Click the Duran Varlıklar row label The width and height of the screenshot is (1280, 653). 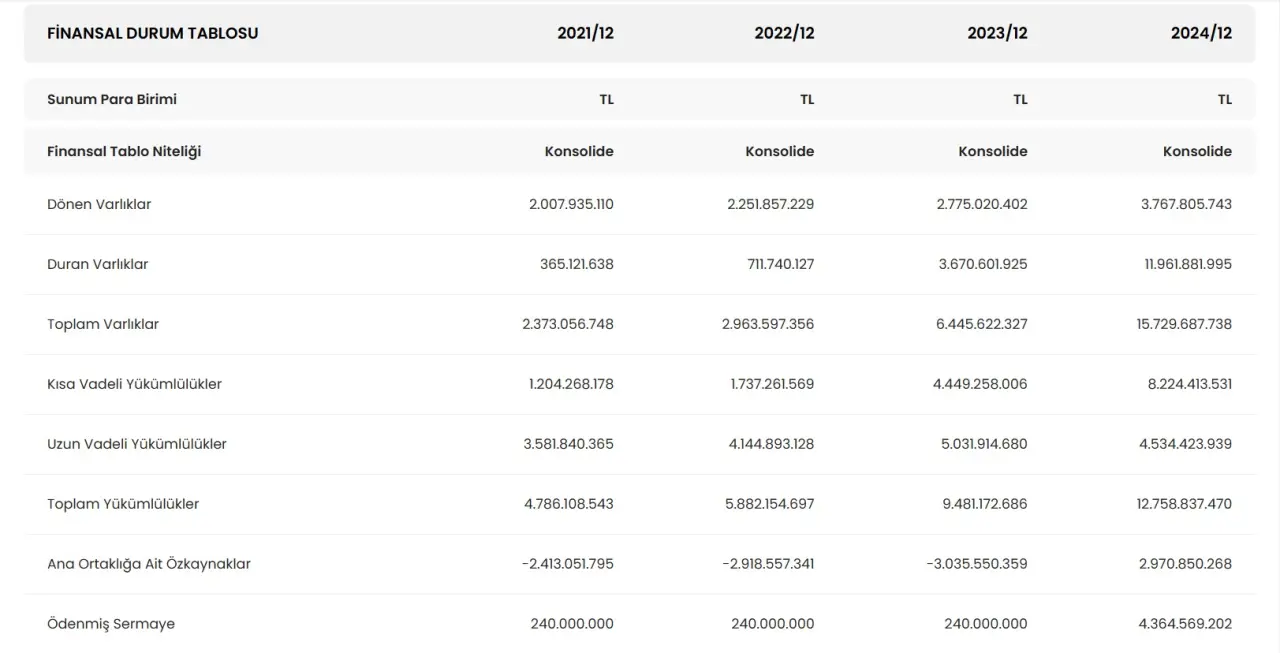click(x=97, y=264)
